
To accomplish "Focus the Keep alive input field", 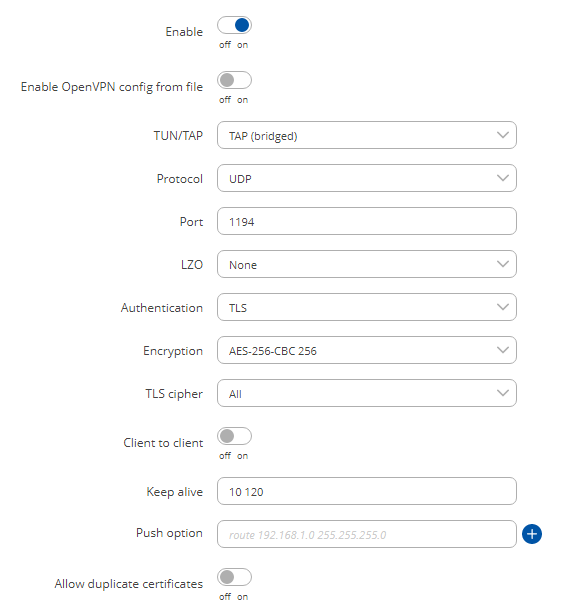I will (x=367, y=491).
